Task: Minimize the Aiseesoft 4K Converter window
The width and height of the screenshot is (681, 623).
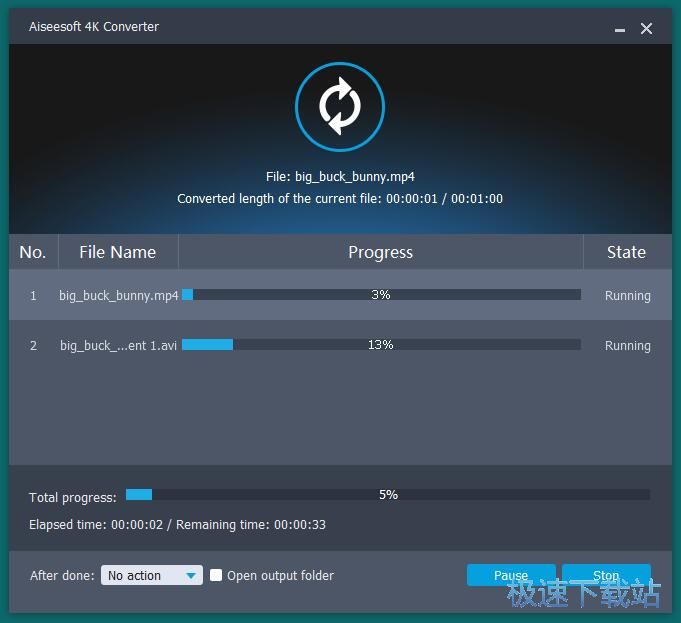Action: click(x=620, y=29)
